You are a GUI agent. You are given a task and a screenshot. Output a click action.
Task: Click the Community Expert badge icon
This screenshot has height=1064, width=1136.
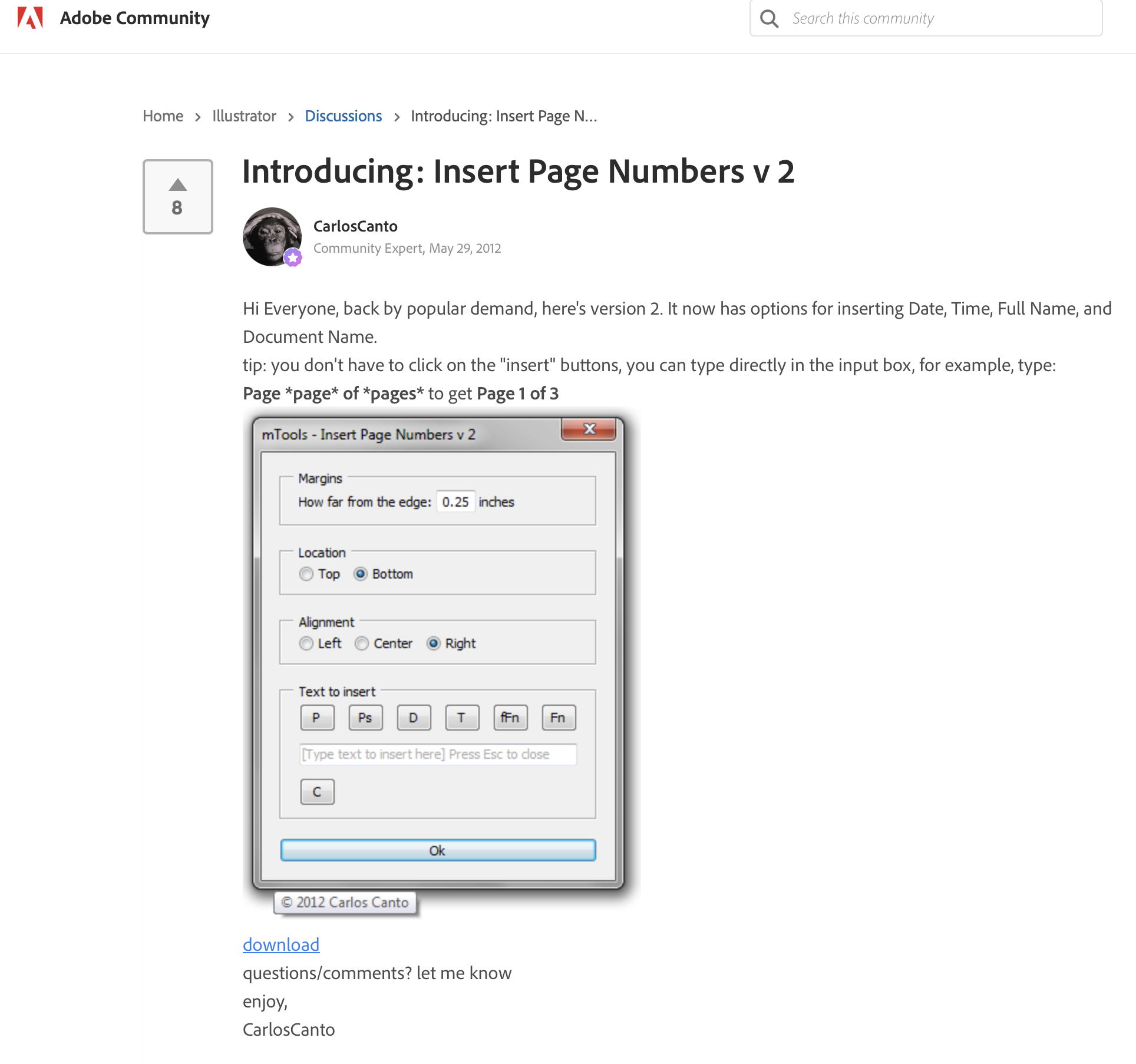pyautogui.click(x=293, y=257)
